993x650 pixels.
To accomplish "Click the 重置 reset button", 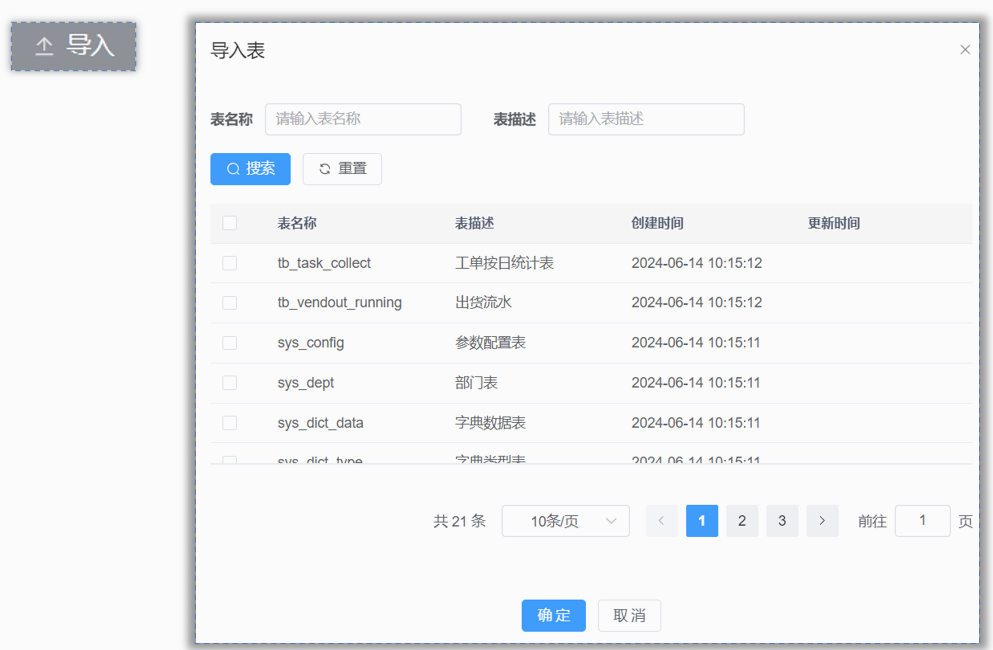I will pyautogui.click(x=342, y=169).
